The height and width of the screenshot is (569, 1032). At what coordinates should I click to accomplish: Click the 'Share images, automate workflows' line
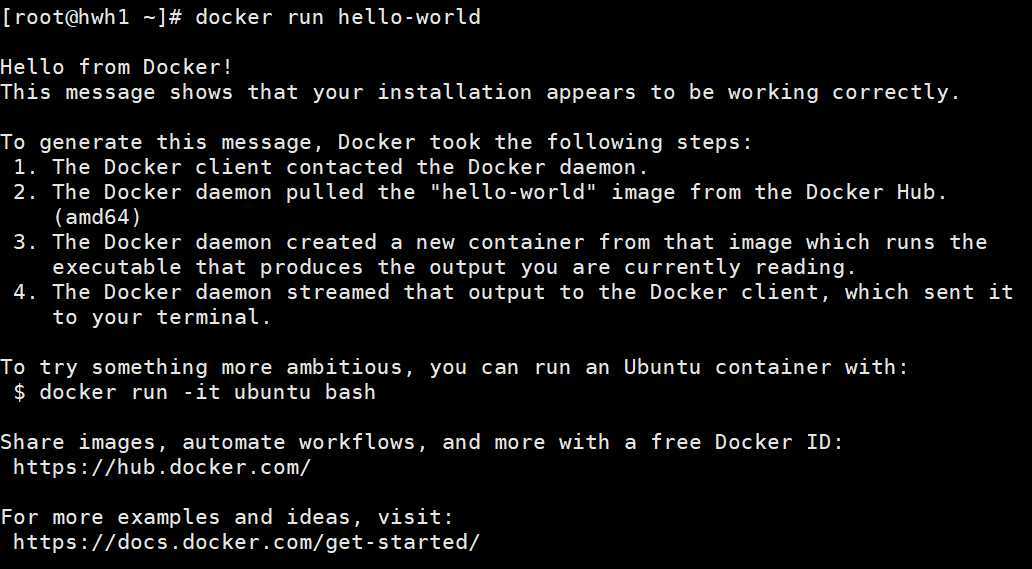(x=421, y=442)
